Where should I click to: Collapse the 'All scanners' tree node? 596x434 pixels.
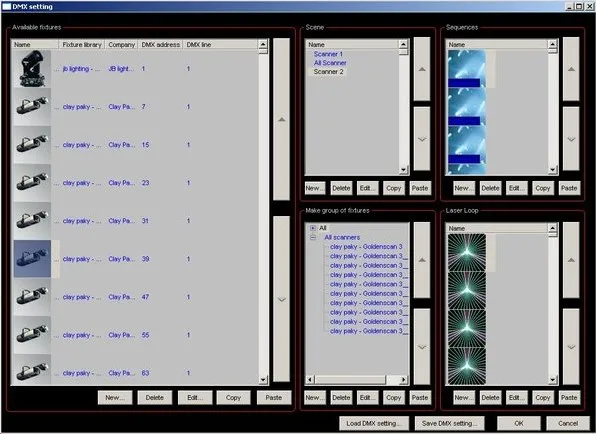[312, 238]
